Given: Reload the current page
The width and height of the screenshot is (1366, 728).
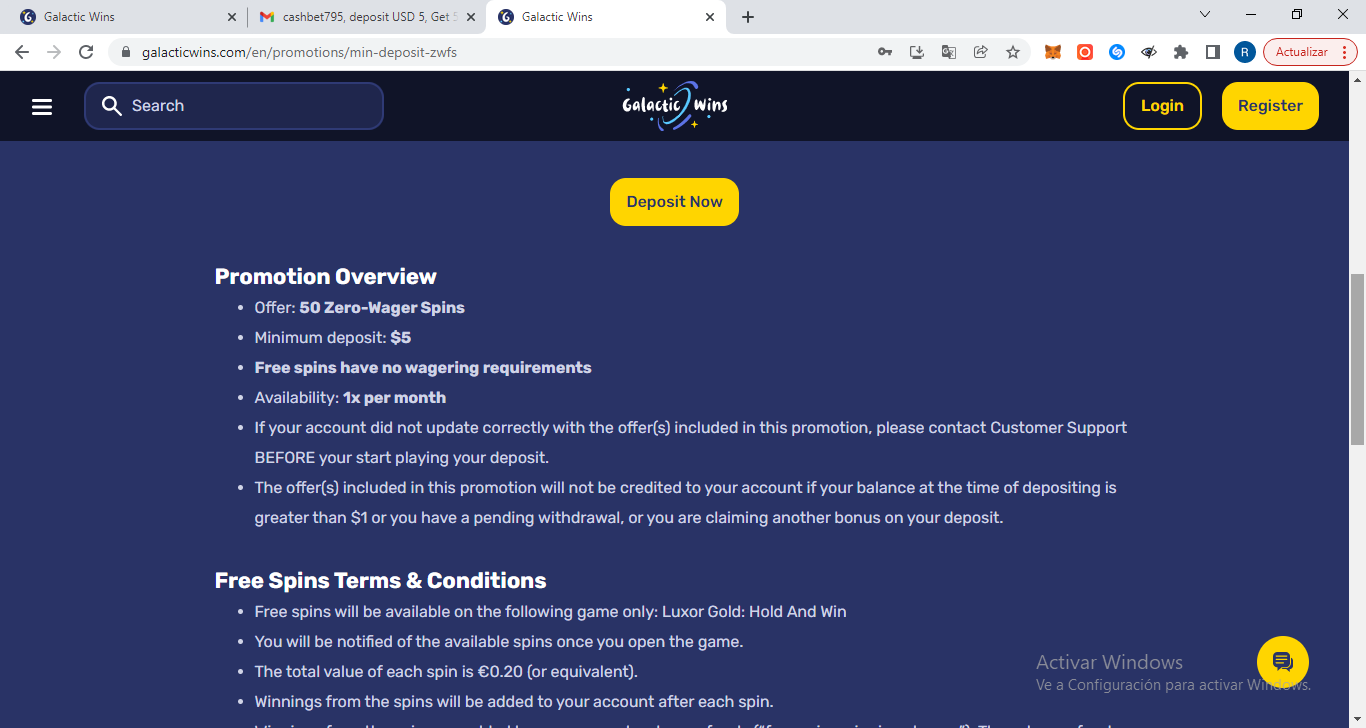Looking at the screenshot, I should coord(86,52).
